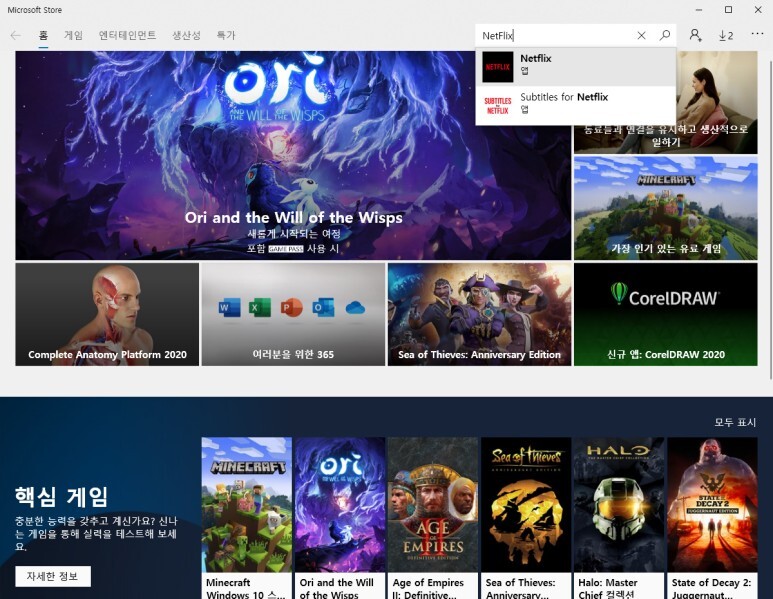This screenshot has width=773, height=599.
Task: Click the Excel icon in the 365 tile
Action: click(x=260, y=308)
